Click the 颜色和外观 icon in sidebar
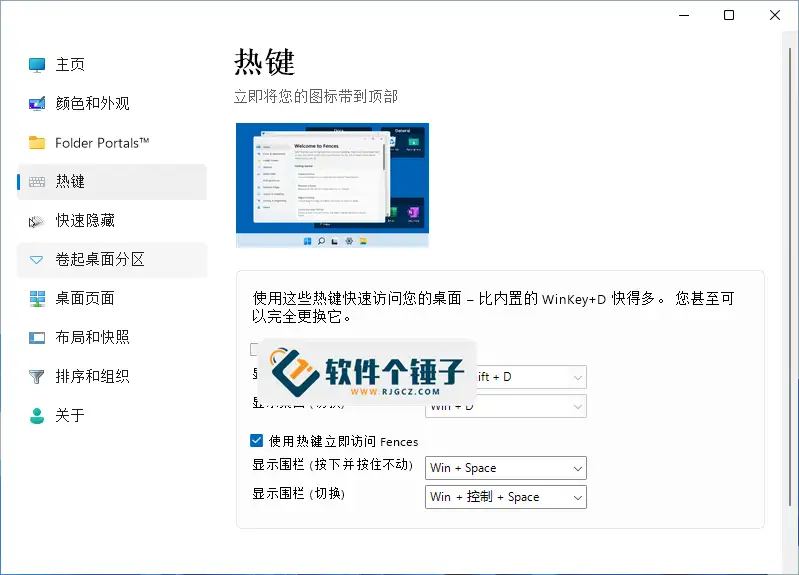Viewport: 799px width, 575px height. click(x=37, y=103)
